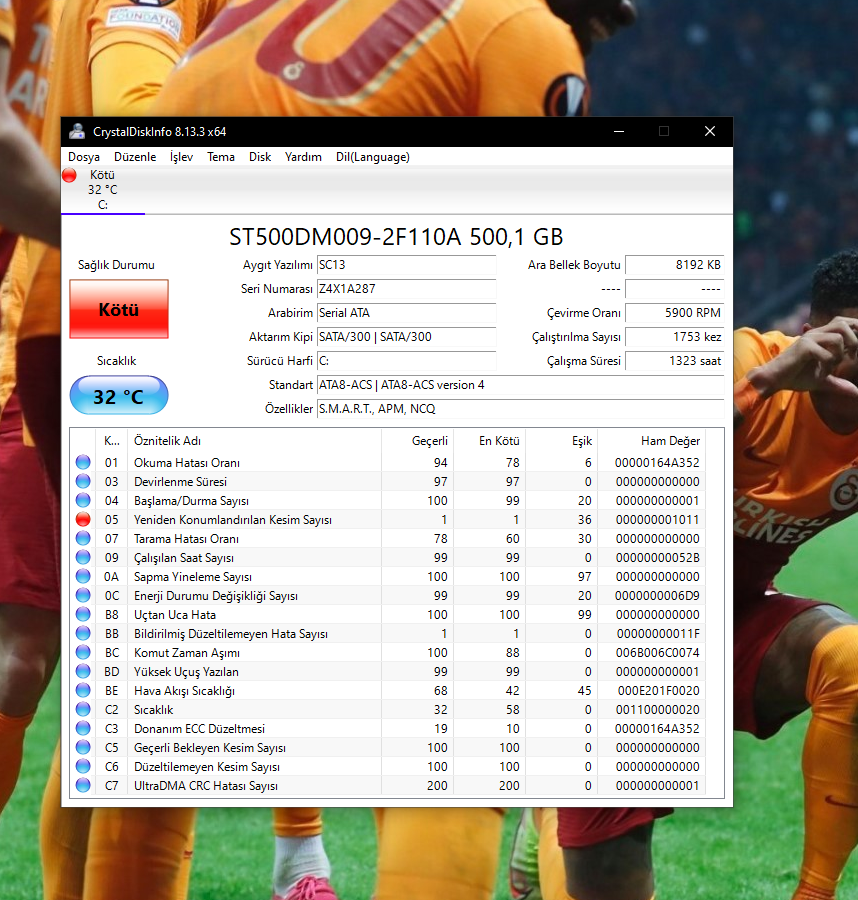The image size is (858, 900).
Task: Click the blue status icon for attribute BB
Action: click(83, 633)
